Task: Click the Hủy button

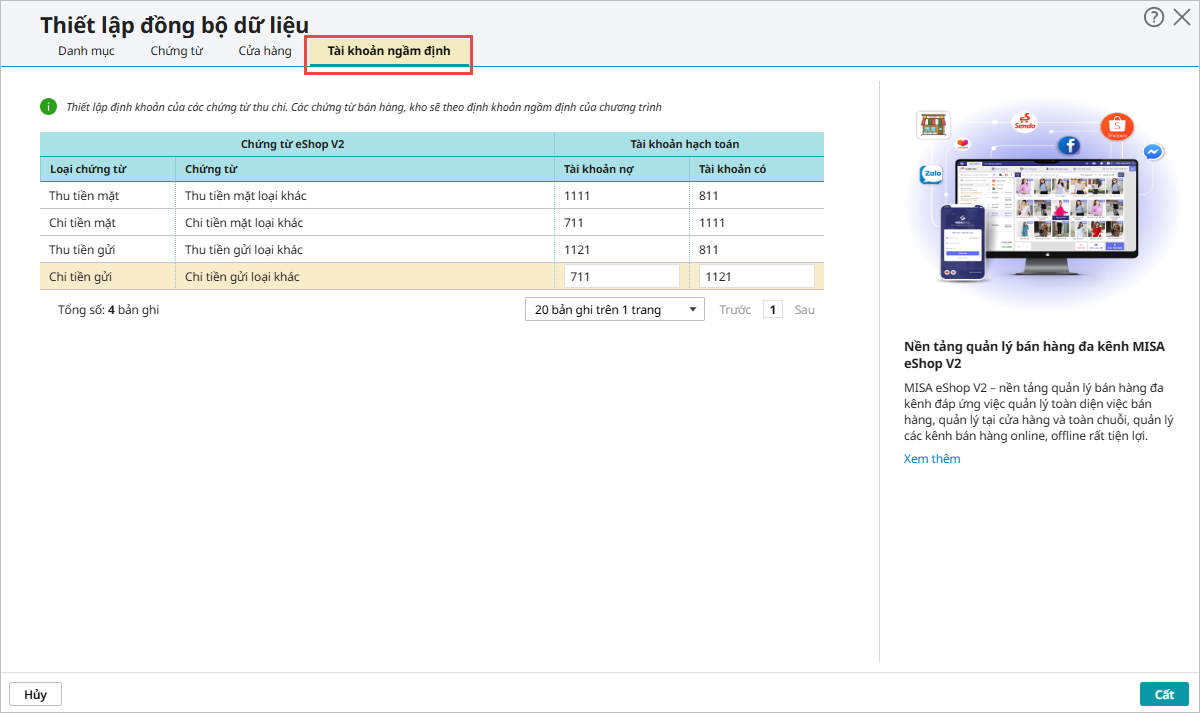Action: pos(35,694)
